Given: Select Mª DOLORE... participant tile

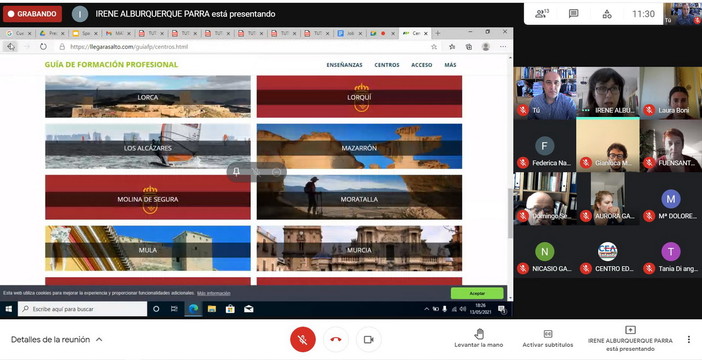Looking at the screenshot, I should [671, 199].
